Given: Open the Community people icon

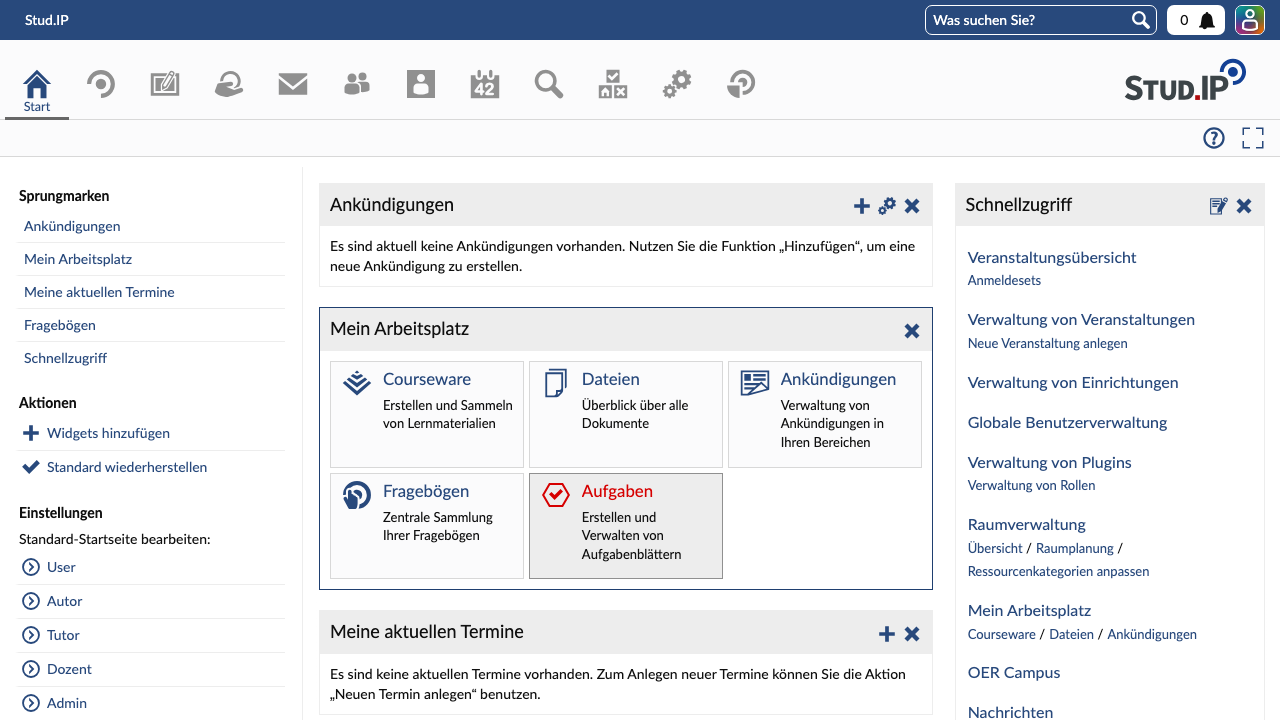Looking at the screenshot, I should pyautogui.click(x=357, y=84).
